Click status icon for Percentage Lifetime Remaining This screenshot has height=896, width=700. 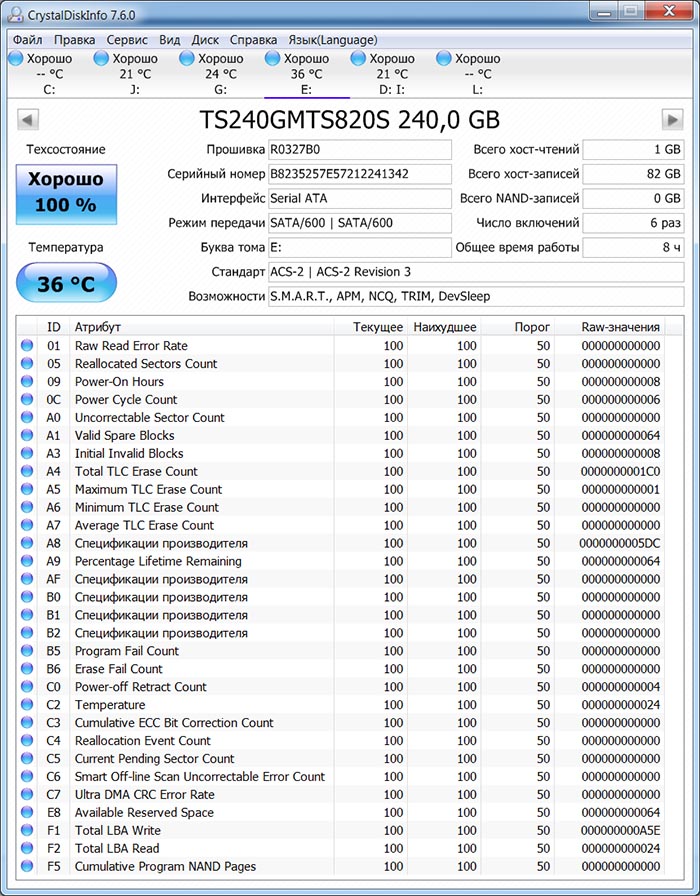pyautogui.click(x=27, y=561)
